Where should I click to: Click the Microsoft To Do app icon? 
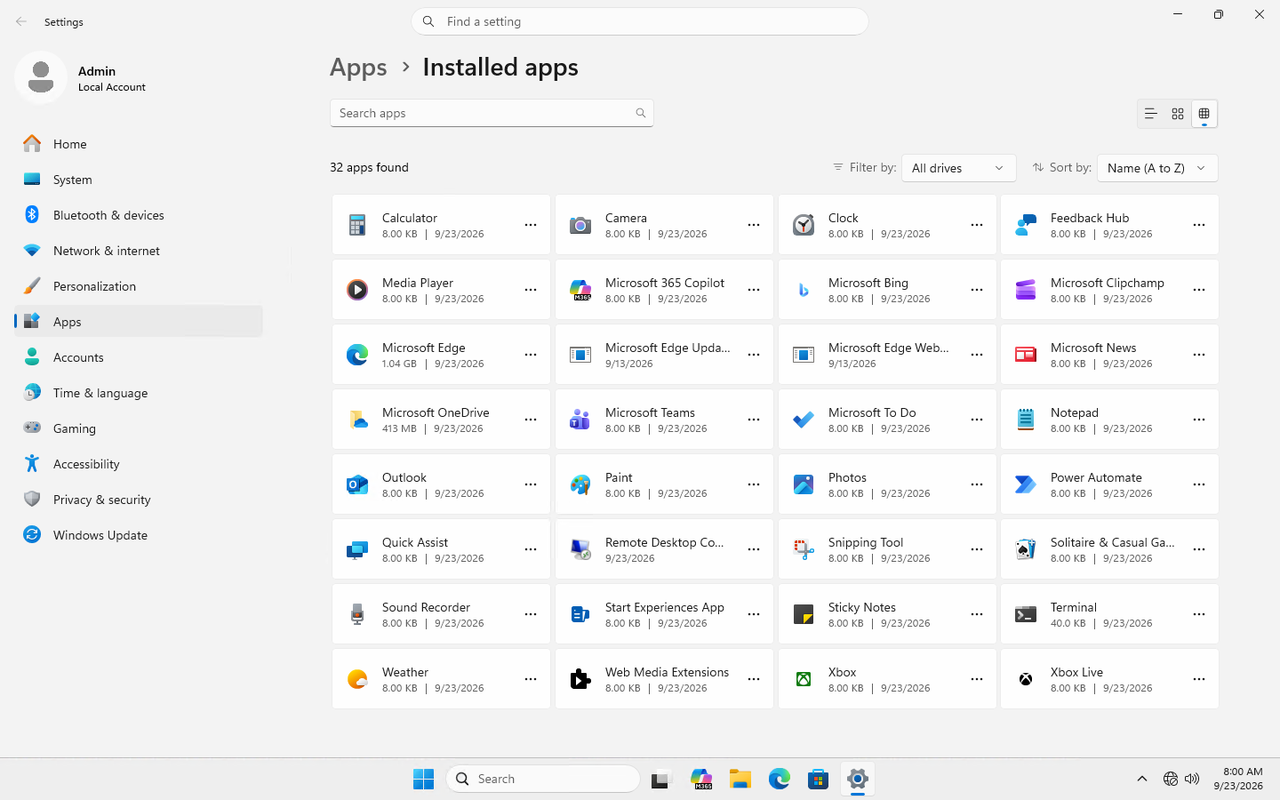click(x=803, y=420)
